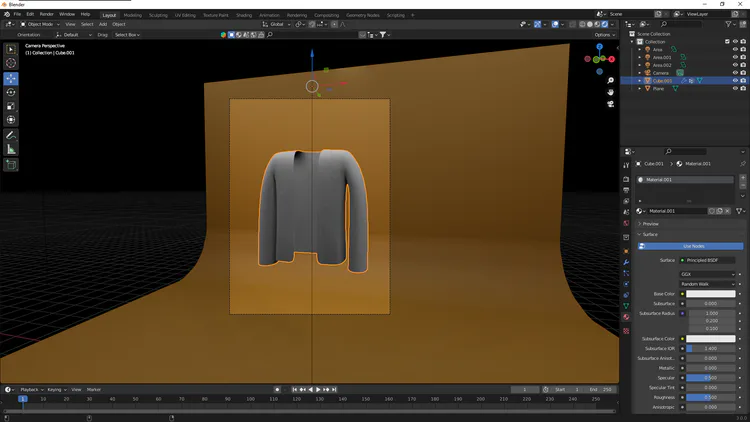Activate the Rotate tool
750x422 pixels.
[x=11, y=92]
